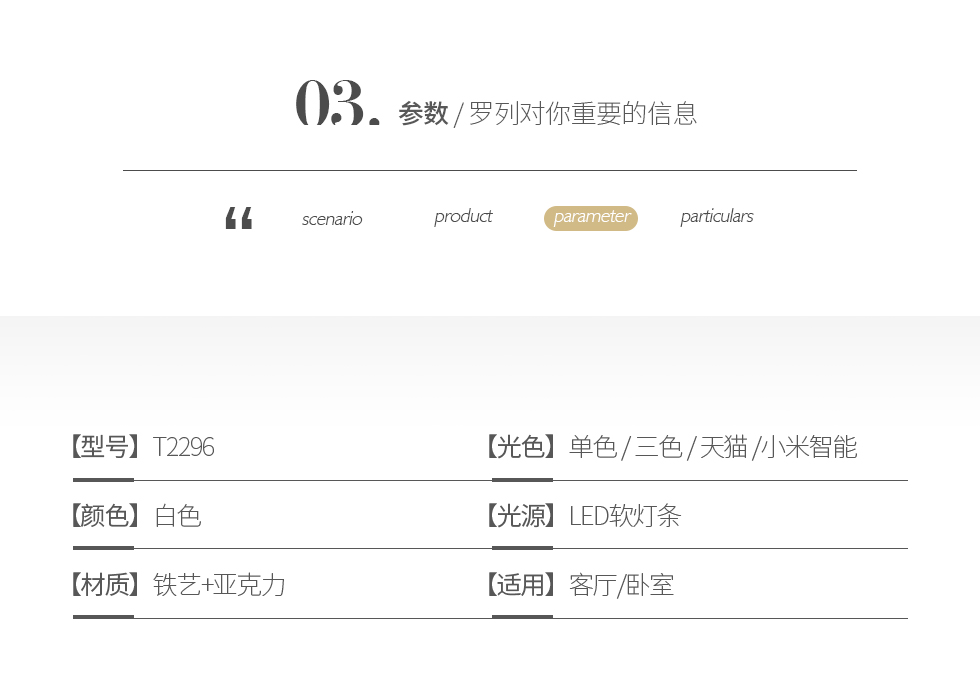Click the 参数 section heading
This screenshot has width=980, height=675.
[x=423, y=114]
